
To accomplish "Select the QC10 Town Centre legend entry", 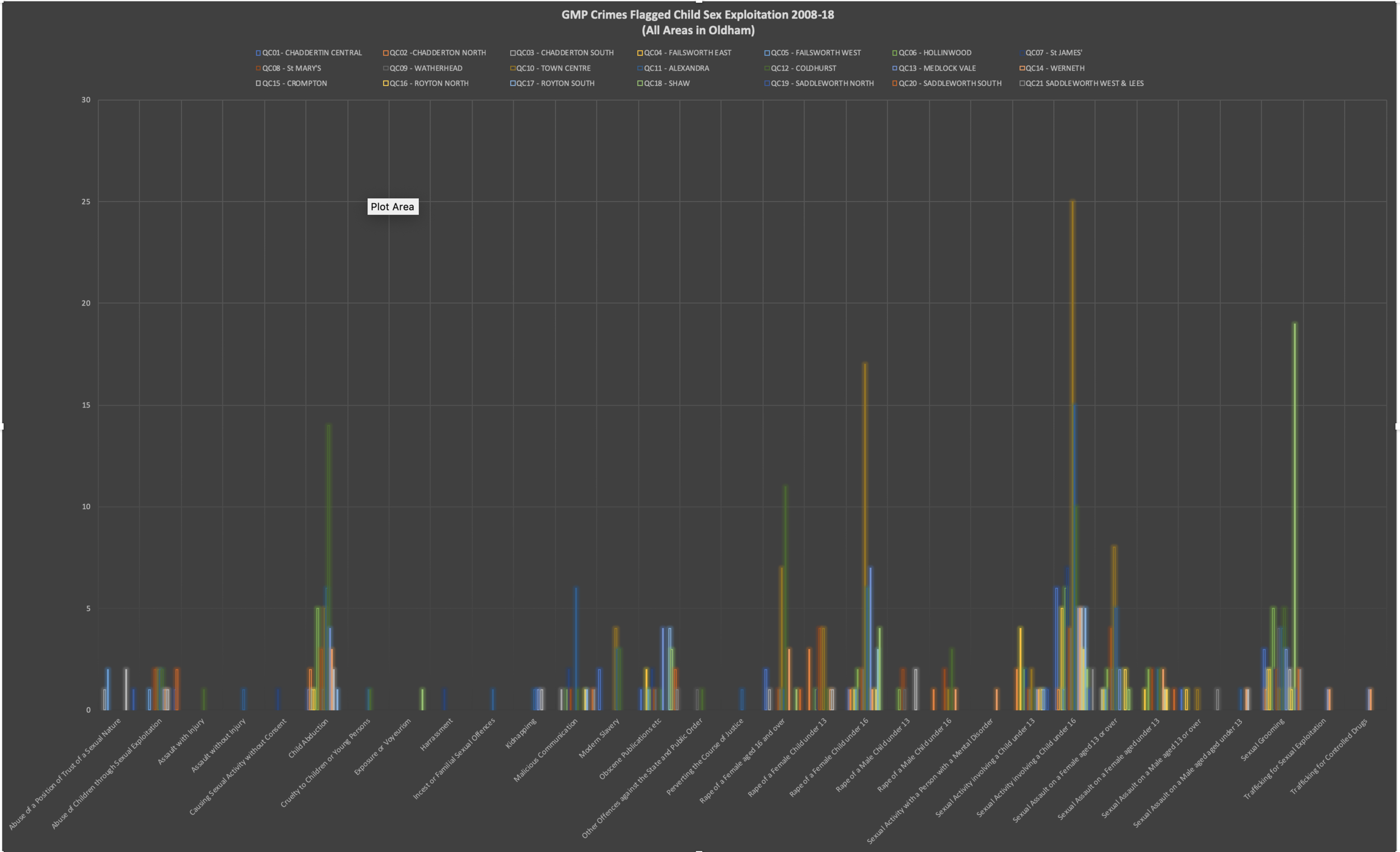I will (553, 68).
